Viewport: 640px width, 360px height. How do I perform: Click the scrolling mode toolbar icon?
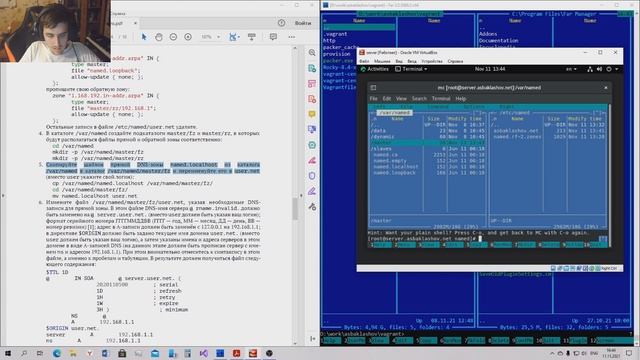pos(251,37)
